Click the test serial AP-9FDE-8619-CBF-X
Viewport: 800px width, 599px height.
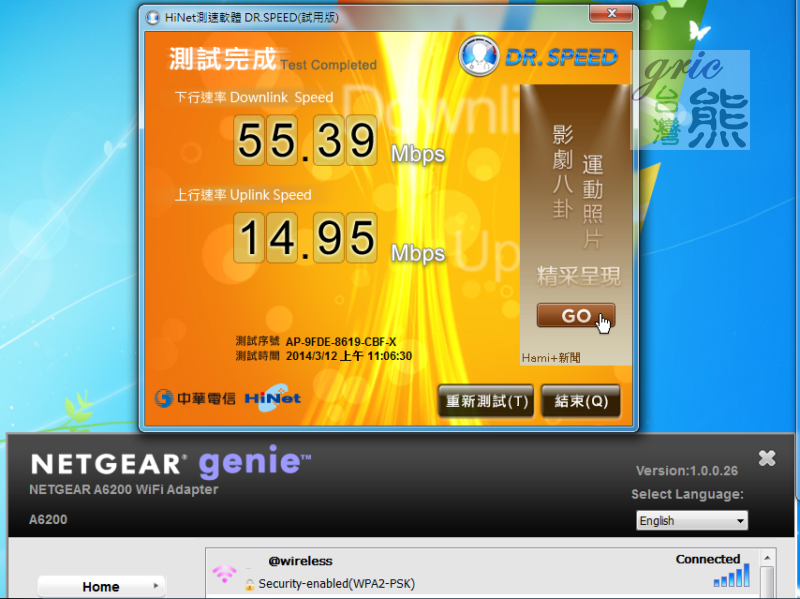pos(341,342)
